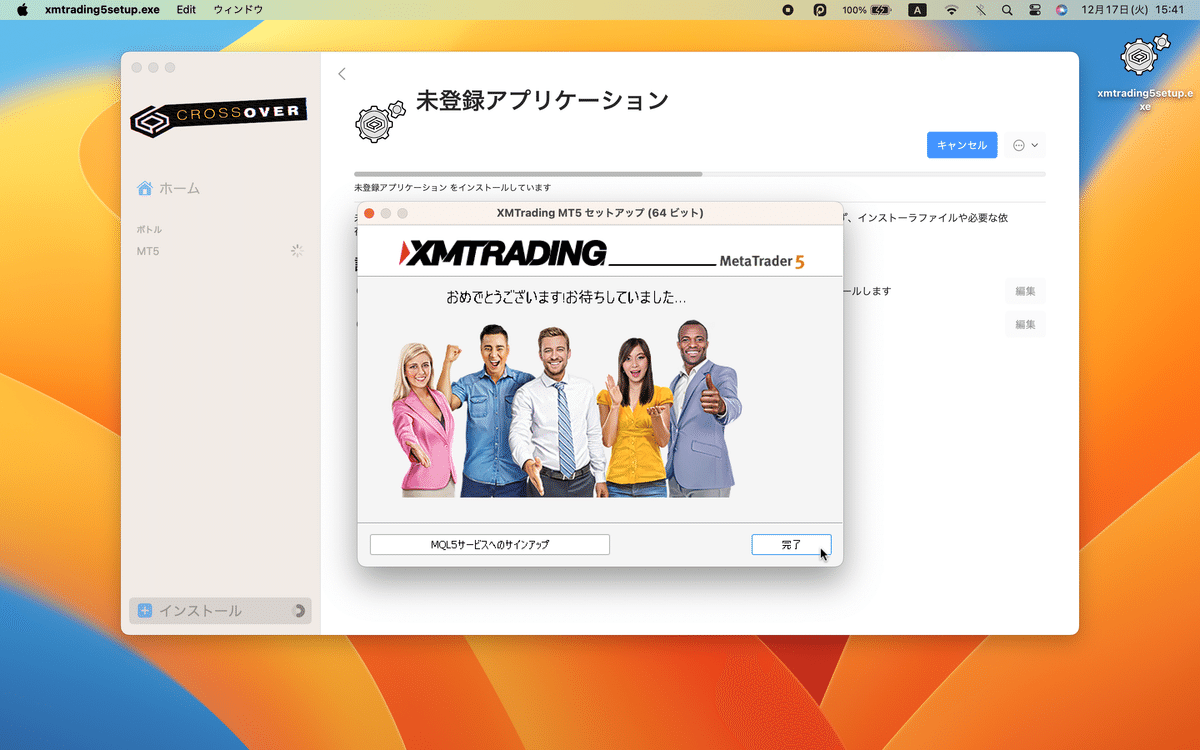Go to ホーム in the CrossOver sidebar

click(x=168, y=188)
